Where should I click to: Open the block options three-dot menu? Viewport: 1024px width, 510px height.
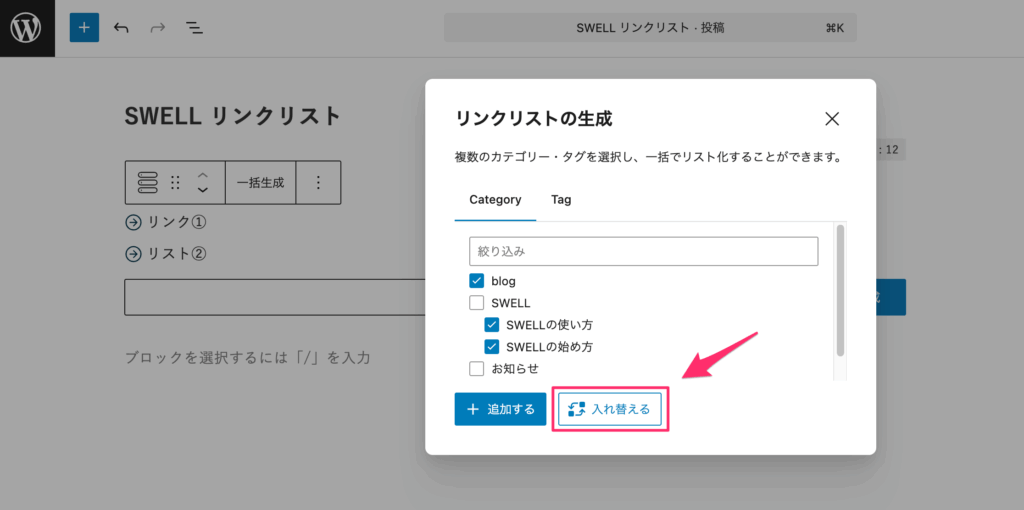click(x=318, y=182)
